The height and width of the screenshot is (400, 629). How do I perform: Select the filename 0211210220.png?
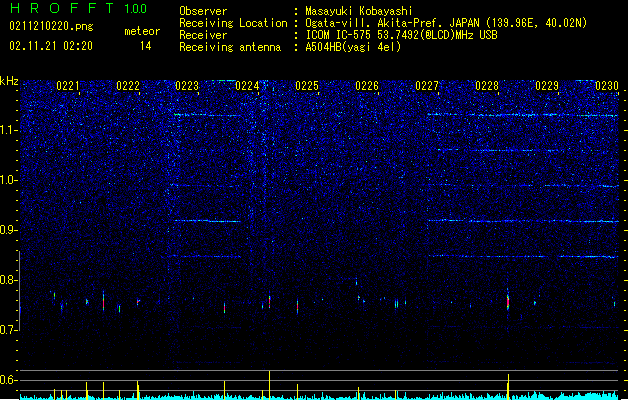point(51,26)
